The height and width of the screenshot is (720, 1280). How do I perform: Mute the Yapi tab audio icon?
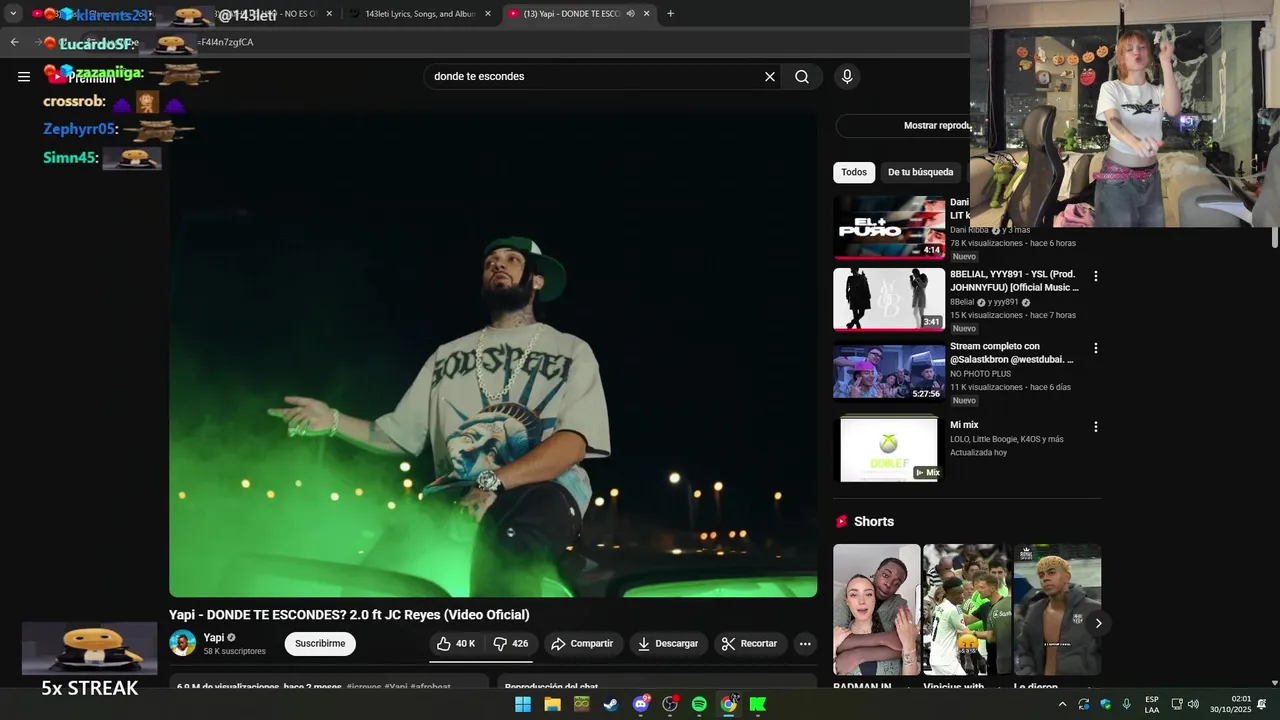630,14
